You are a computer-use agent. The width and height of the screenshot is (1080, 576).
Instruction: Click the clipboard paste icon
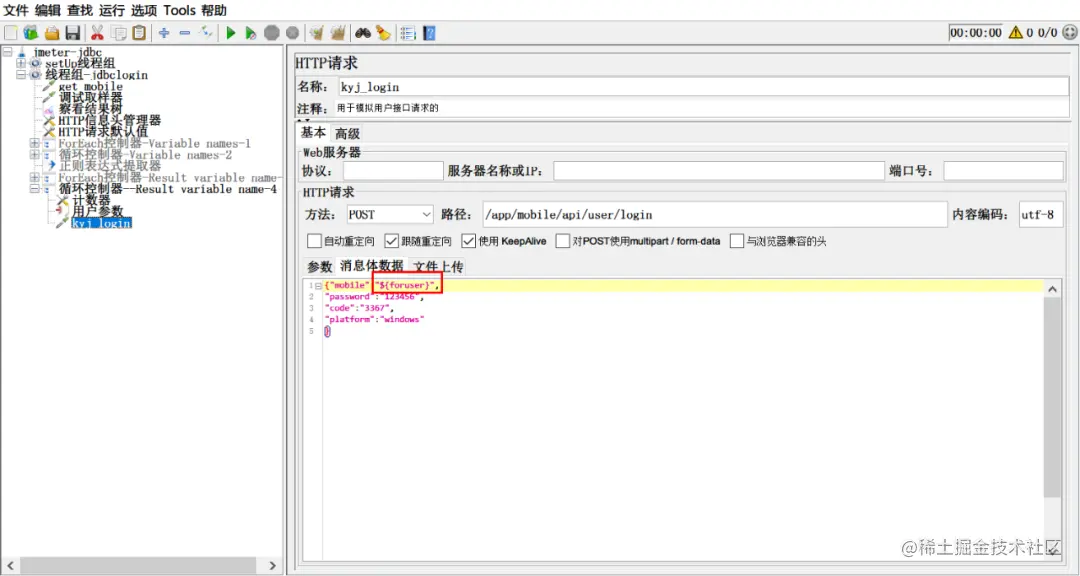139,32
